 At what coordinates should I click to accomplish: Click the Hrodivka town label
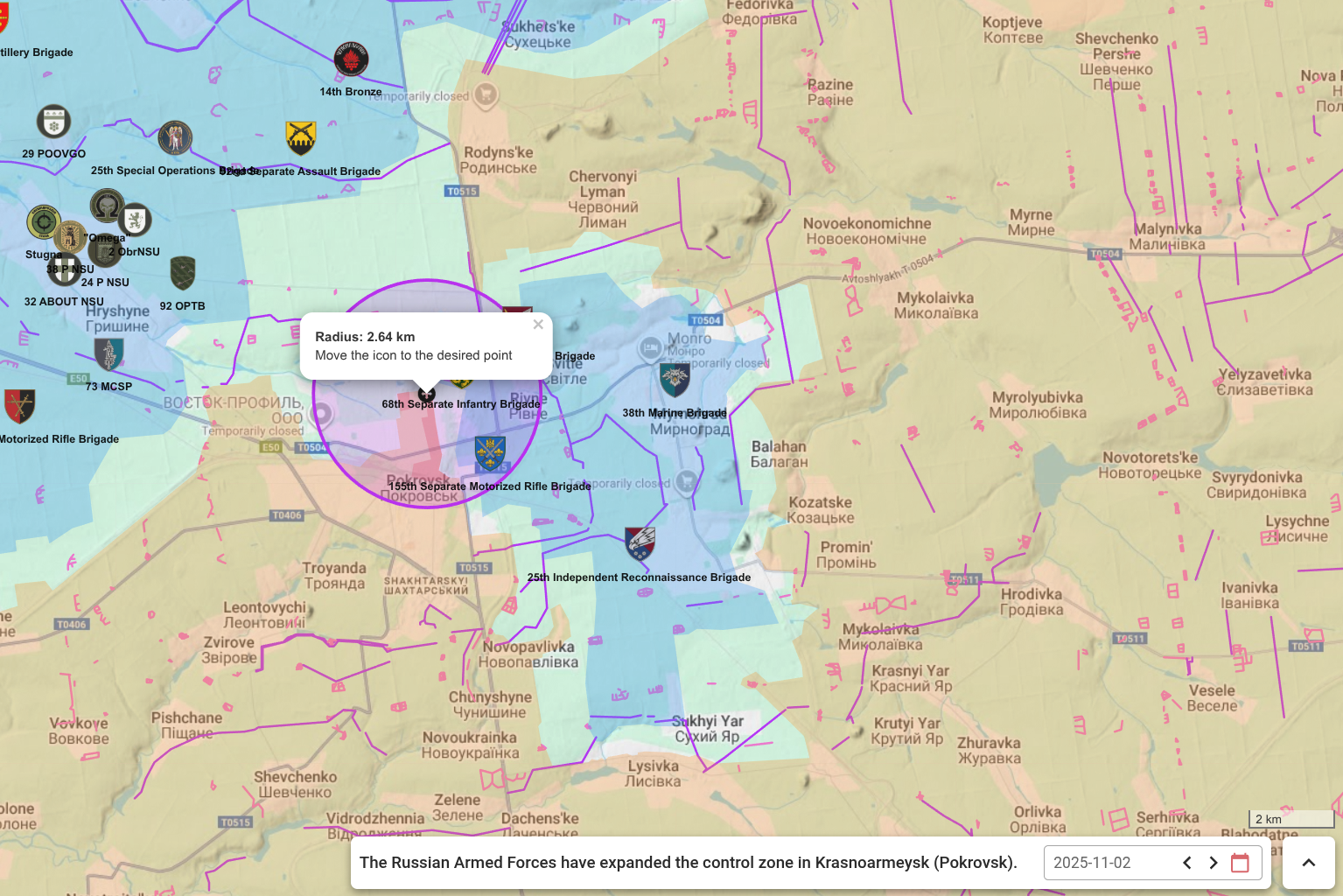pyautogui.click(x=1032, y=602)
